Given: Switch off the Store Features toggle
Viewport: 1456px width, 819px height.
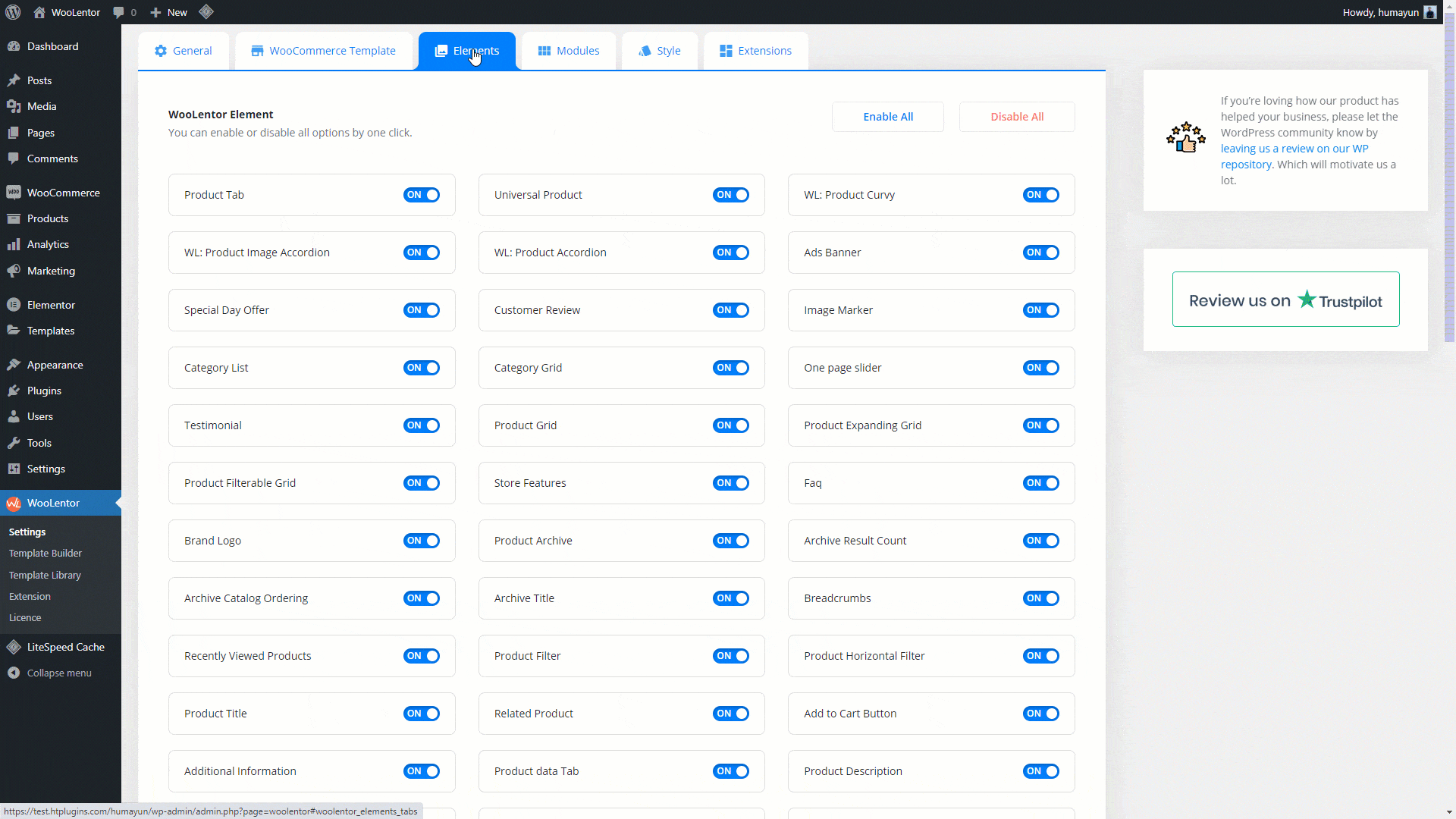Looking at the screenshot, I should click(730, 483).
